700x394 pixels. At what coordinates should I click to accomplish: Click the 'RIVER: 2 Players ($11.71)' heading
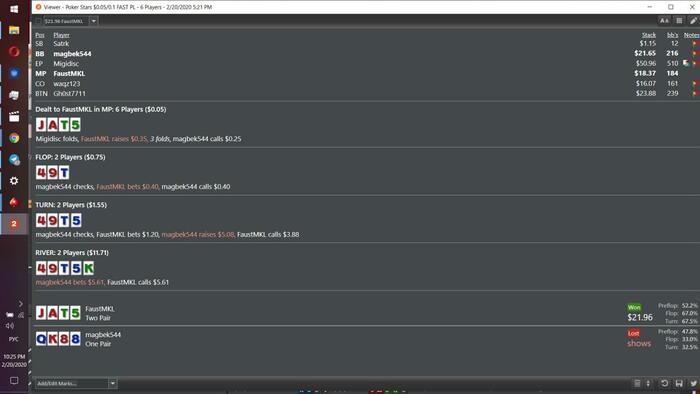tap(72, 253)
